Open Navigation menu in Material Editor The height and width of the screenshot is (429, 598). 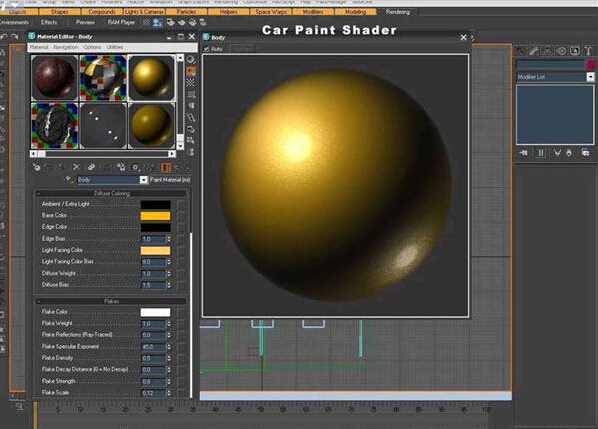pyautogui.click(x=66, y=47)
